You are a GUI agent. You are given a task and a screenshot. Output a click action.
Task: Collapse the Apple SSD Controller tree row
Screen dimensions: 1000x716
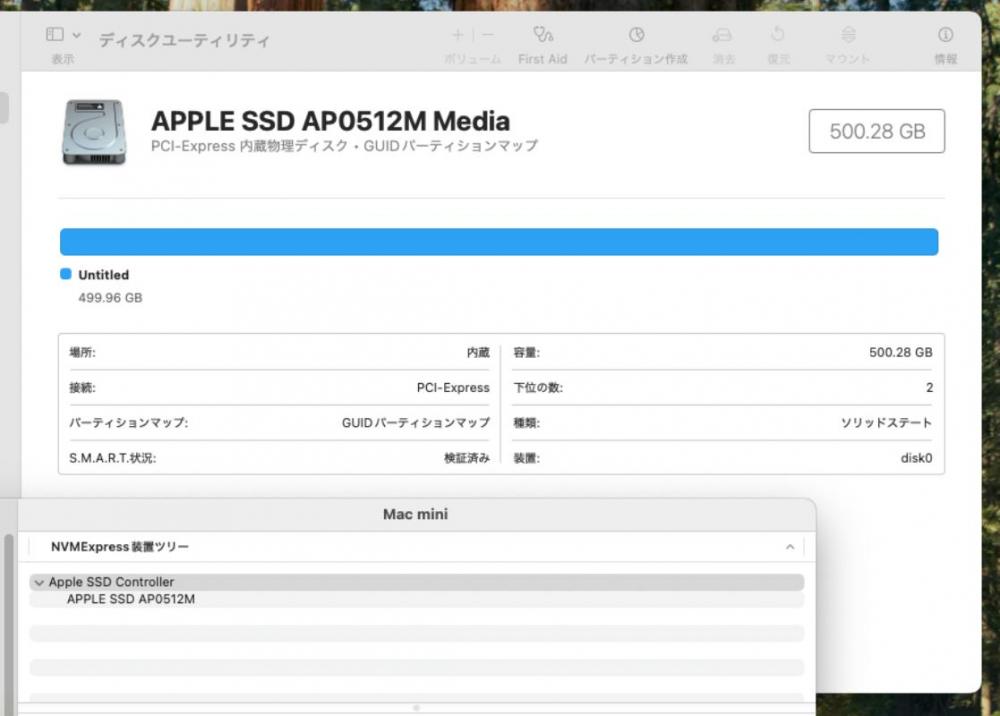click(x=39, y=582)
